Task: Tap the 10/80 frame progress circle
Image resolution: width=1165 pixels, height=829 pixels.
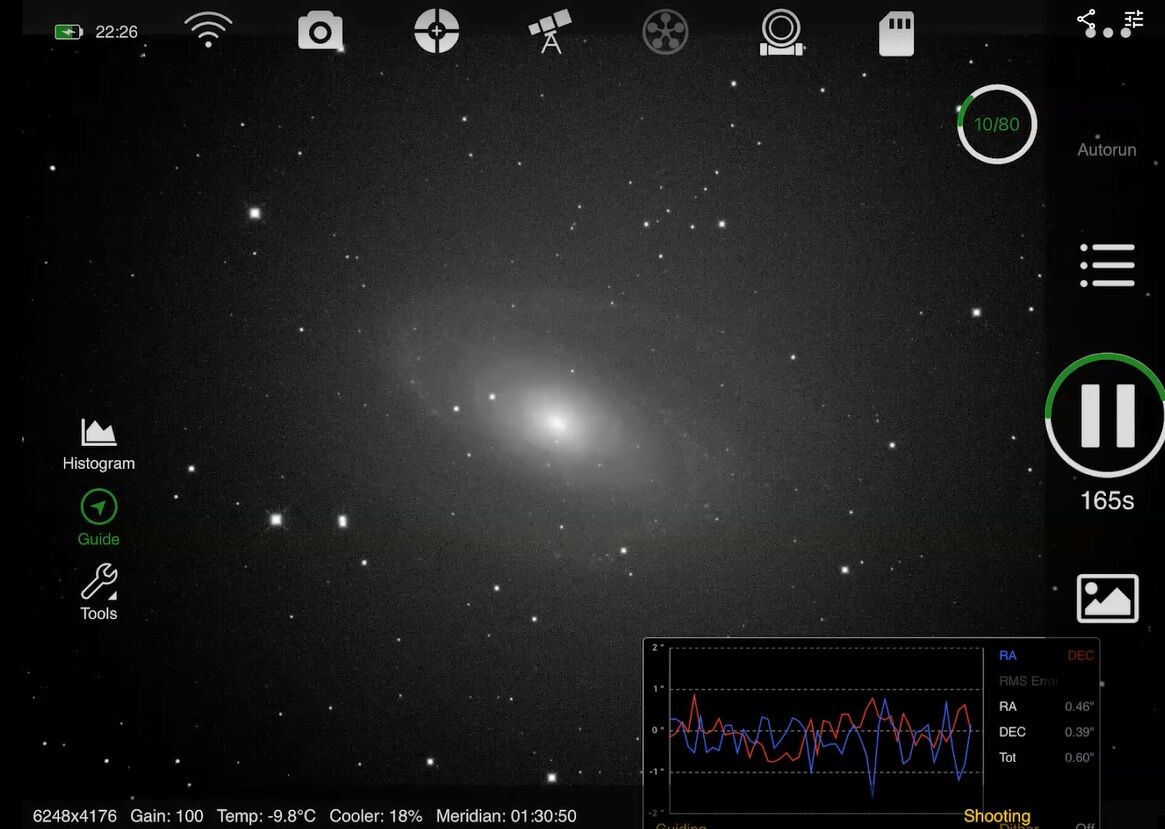Action: click(x=996, y=124)
